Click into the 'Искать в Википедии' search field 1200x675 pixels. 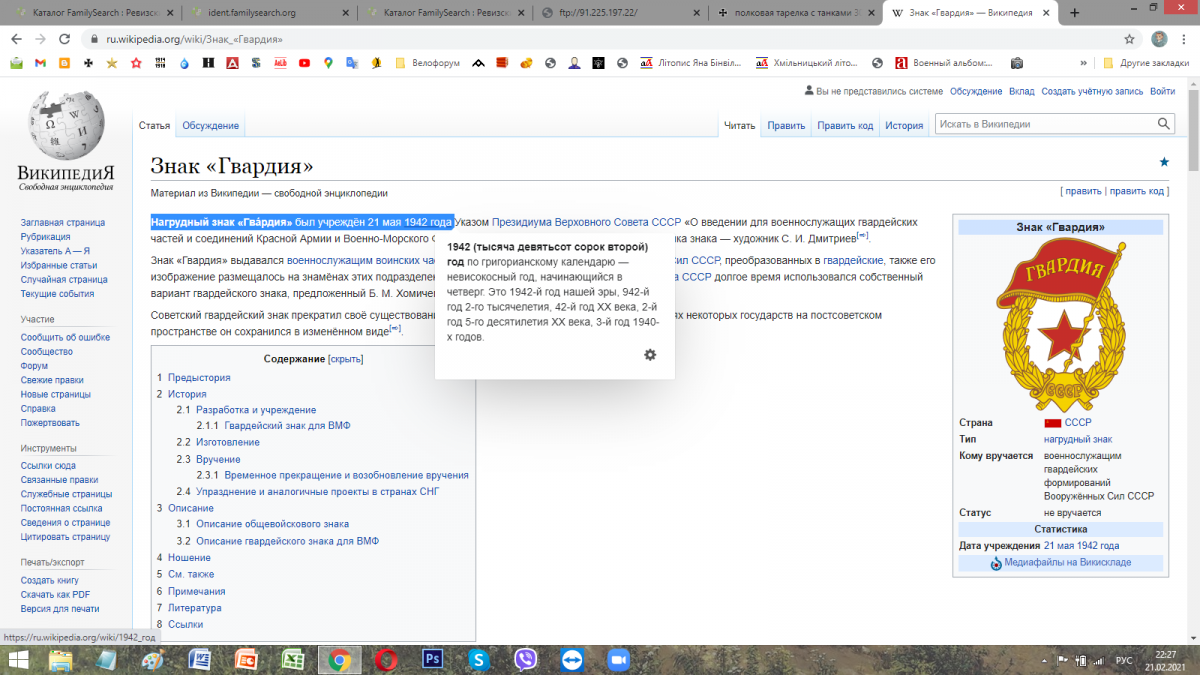tap(1043, 124)
